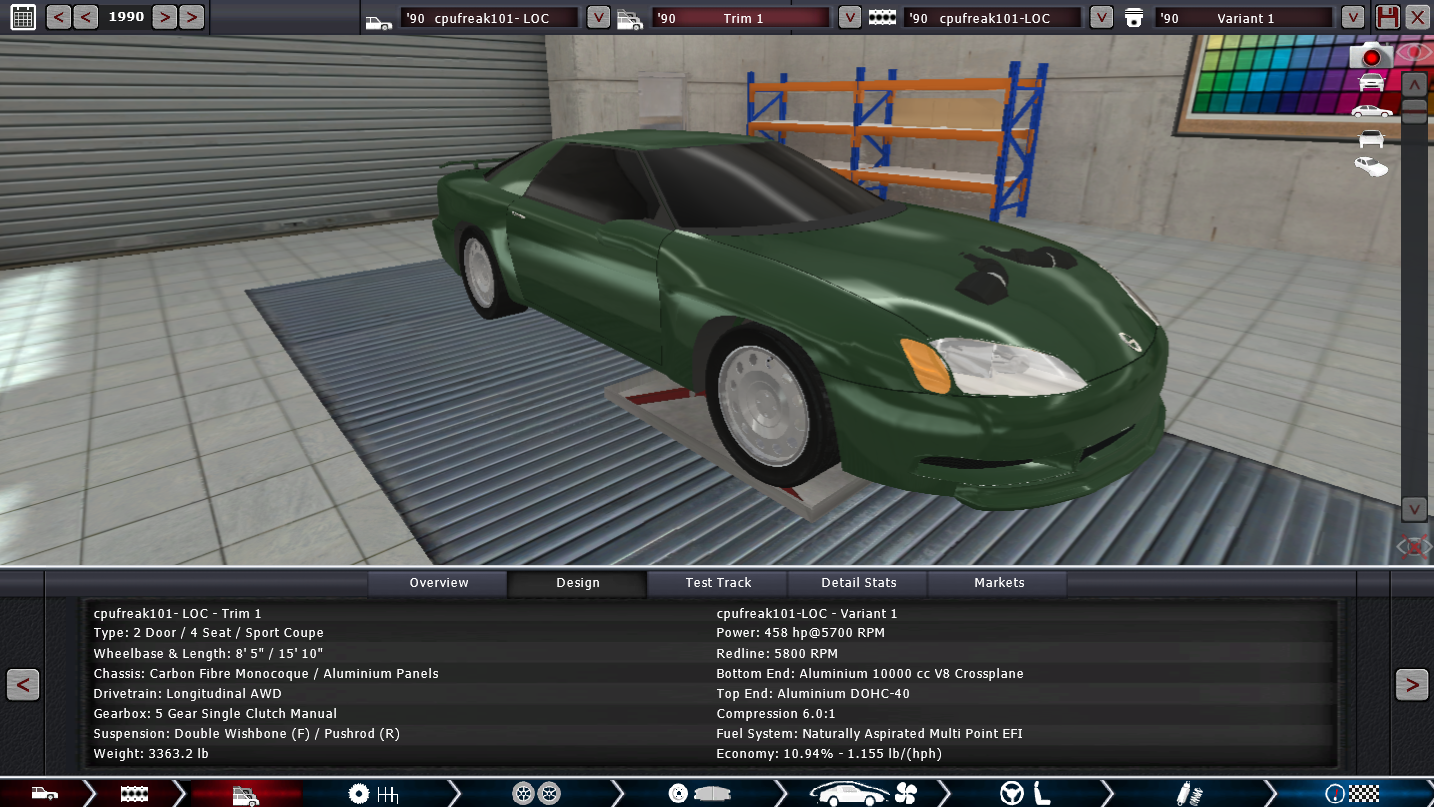Toggle the crossed-eye icon at lower right

(1414, 546)
